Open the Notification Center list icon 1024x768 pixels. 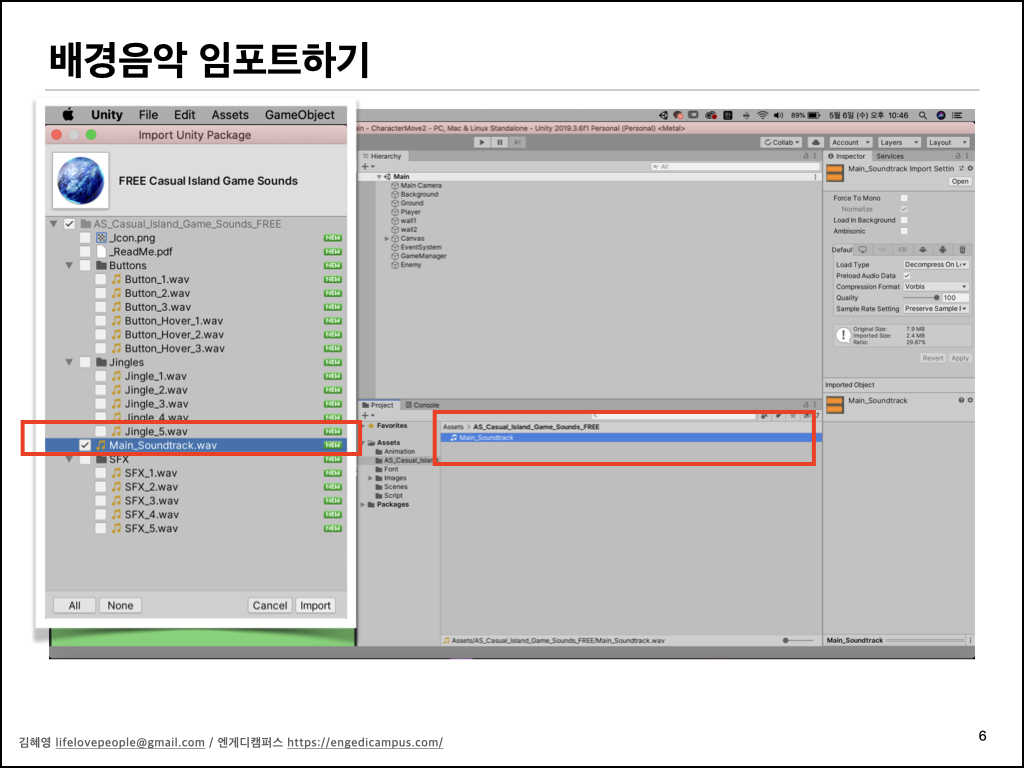pos(957,115)
